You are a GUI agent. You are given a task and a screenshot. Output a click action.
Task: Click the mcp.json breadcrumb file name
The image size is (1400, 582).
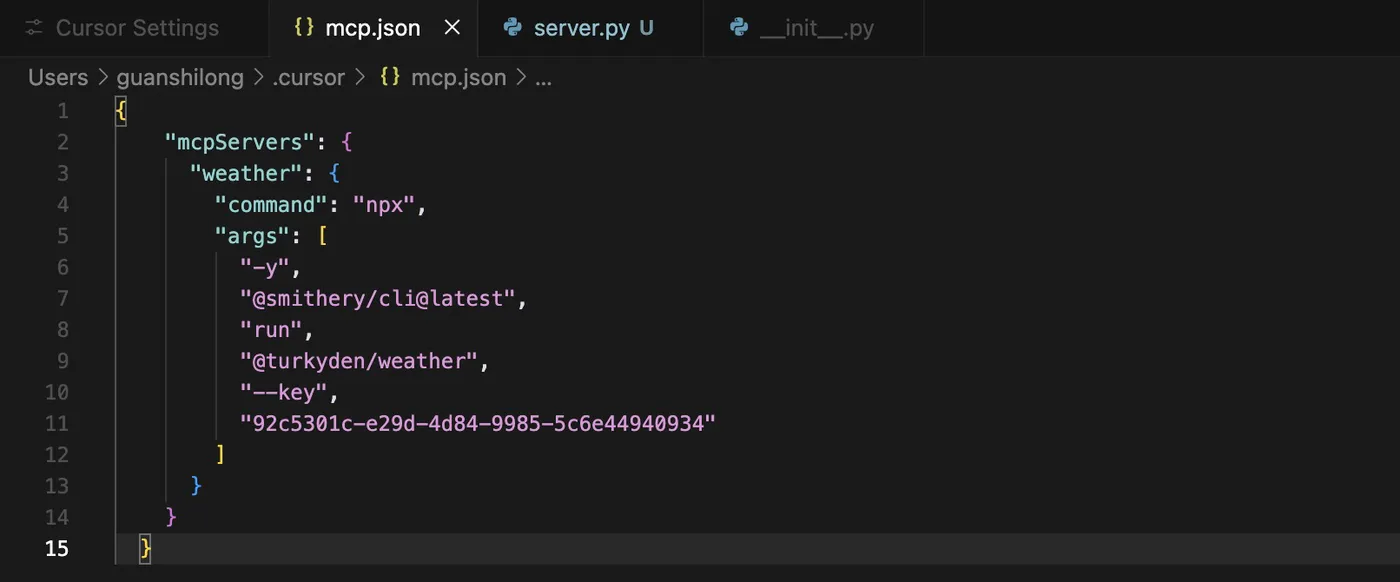click(459, 77)
